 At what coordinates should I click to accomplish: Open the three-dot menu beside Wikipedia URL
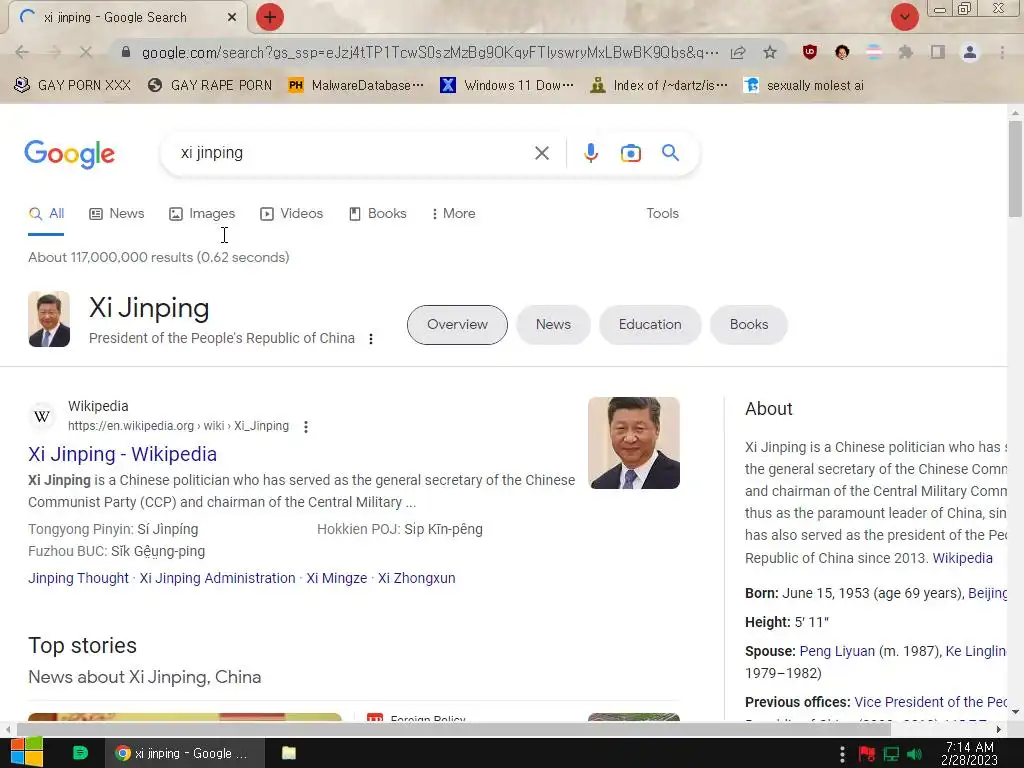306,426
